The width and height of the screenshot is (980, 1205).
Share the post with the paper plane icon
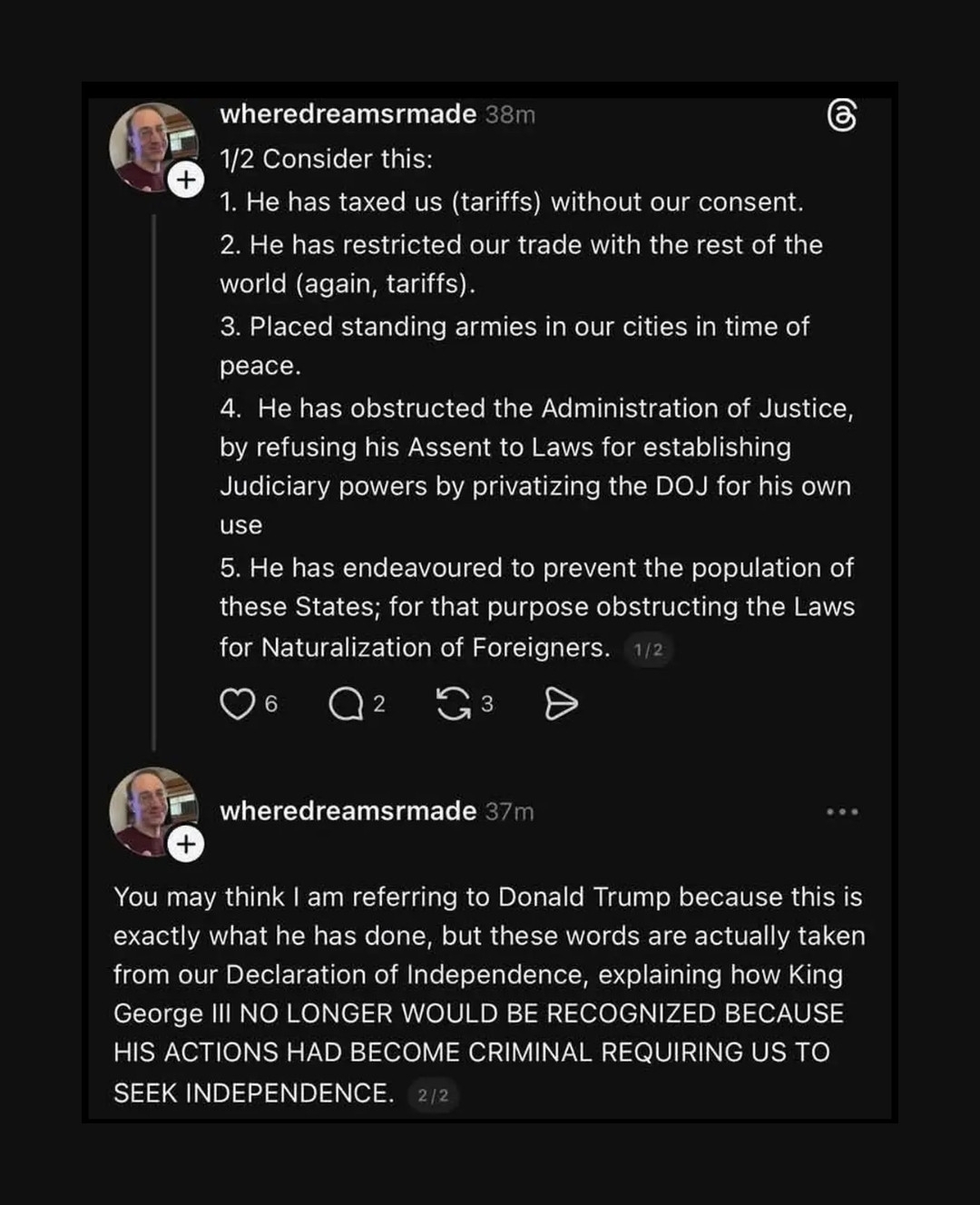[561, 703]
